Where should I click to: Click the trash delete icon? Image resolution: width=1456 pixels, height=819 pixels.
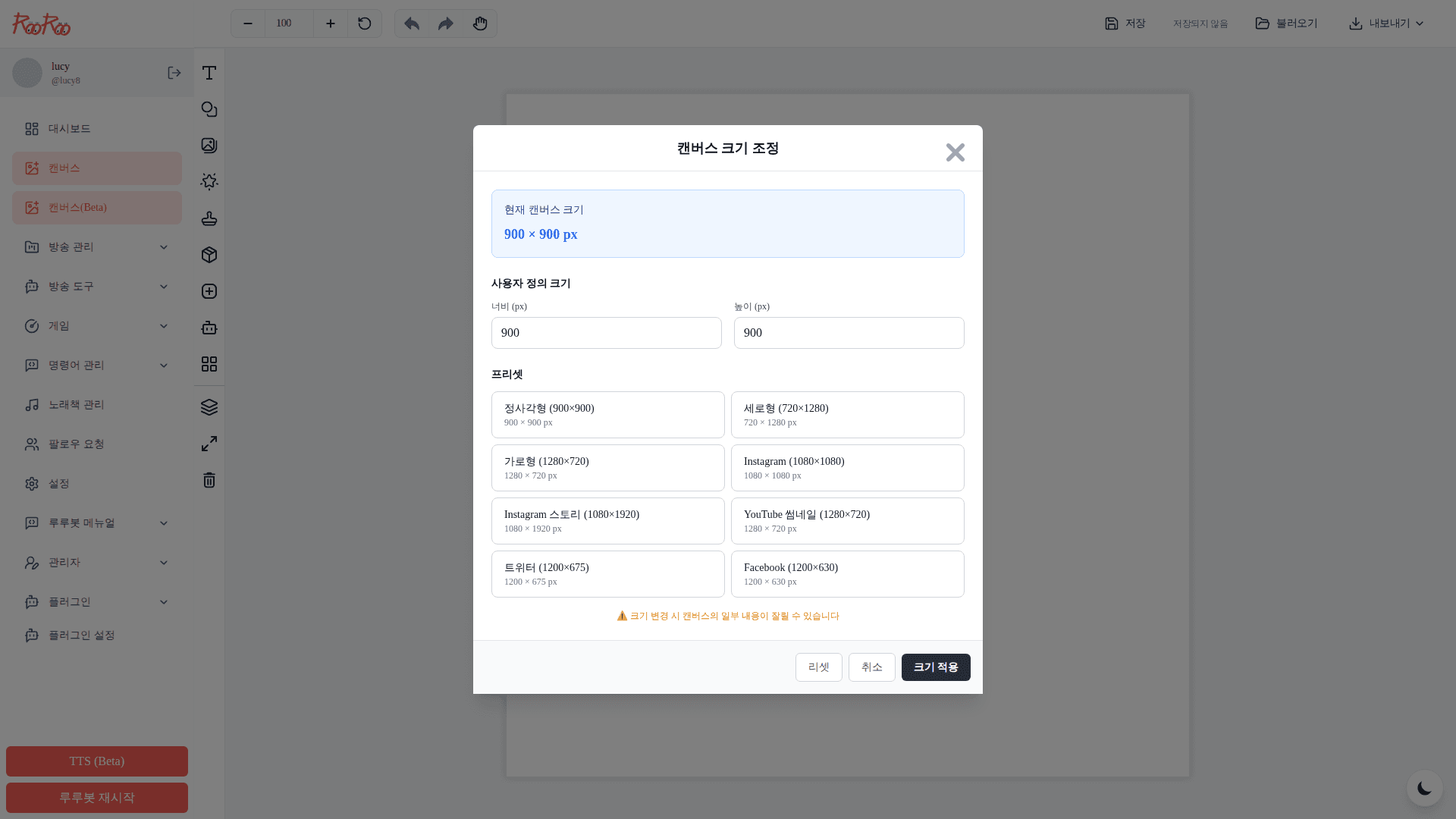click(209, 480)
